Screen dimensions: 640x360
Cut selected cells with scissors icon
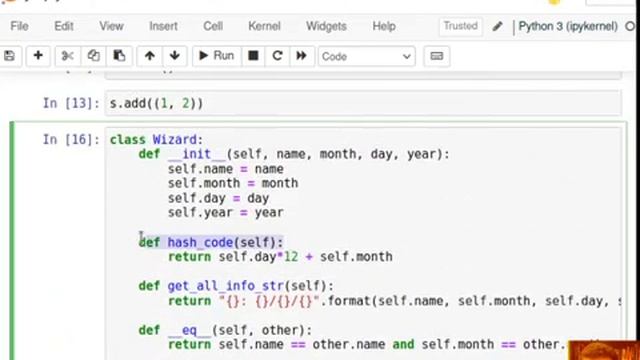tap(68, 56)
